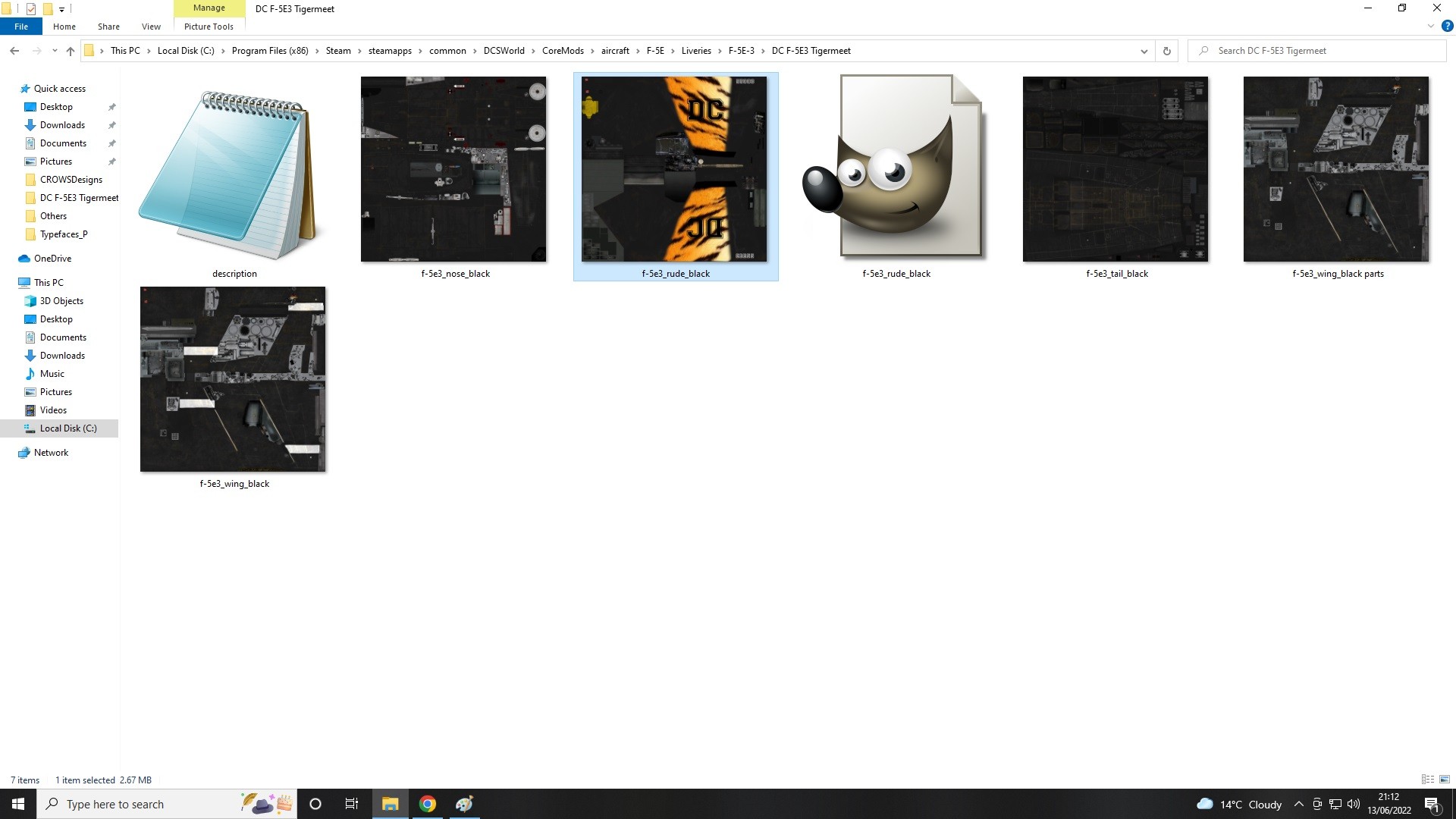Go back using the back arrow
This screenshot has height=819, width=1456.
[x=14, y=51]
